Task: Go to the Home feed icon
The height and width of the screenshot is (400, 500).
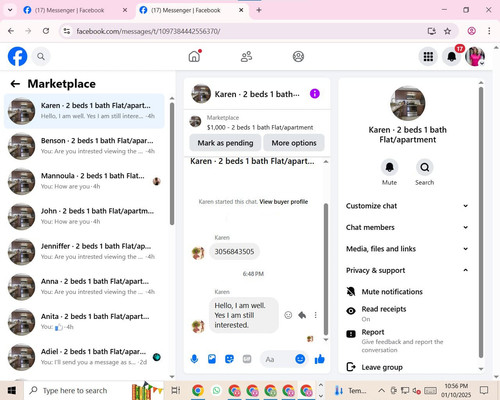Action: 194,56
